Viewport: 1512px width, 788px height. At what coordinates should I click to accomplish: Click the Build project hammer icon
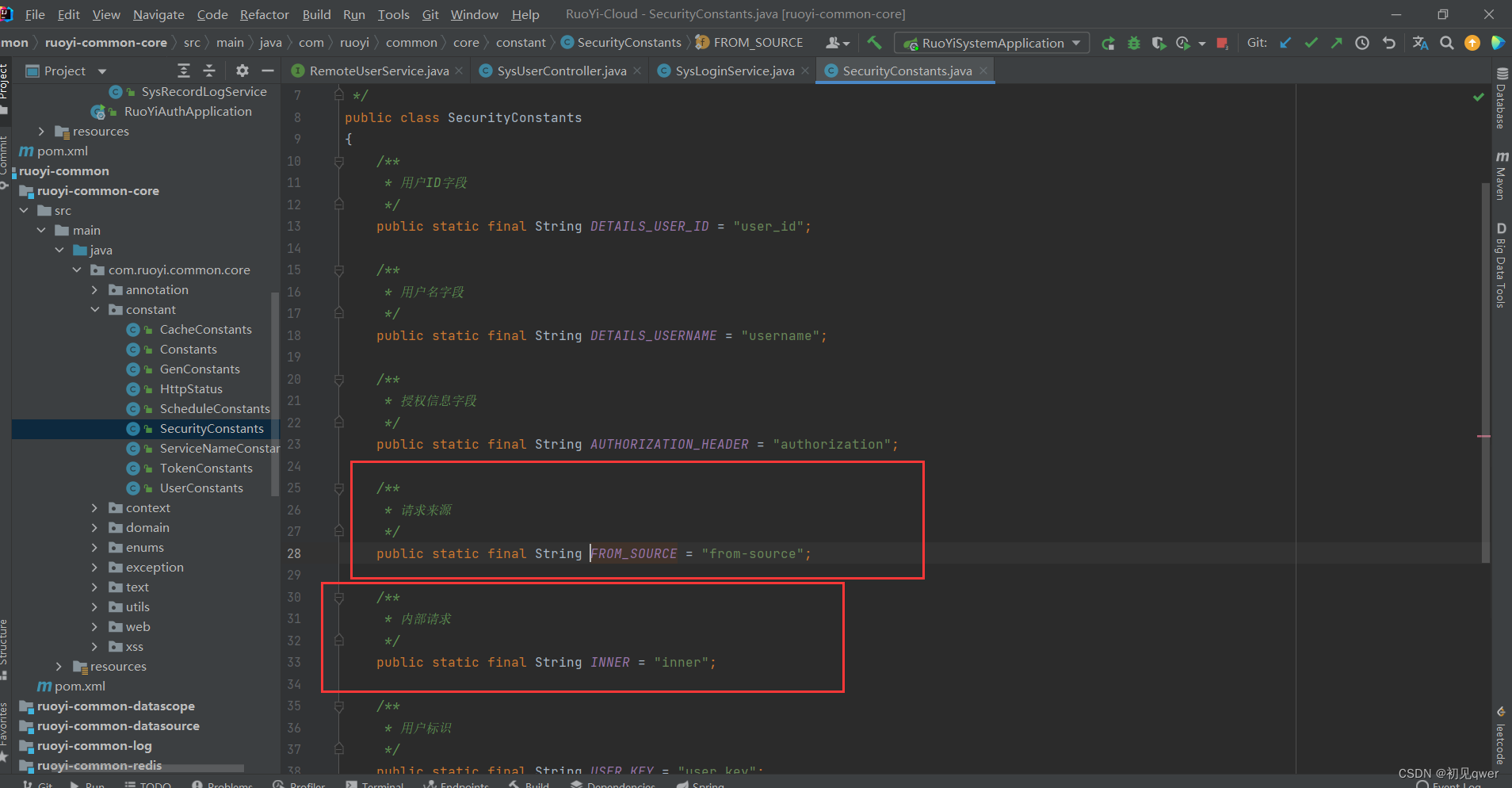point(874,43)
